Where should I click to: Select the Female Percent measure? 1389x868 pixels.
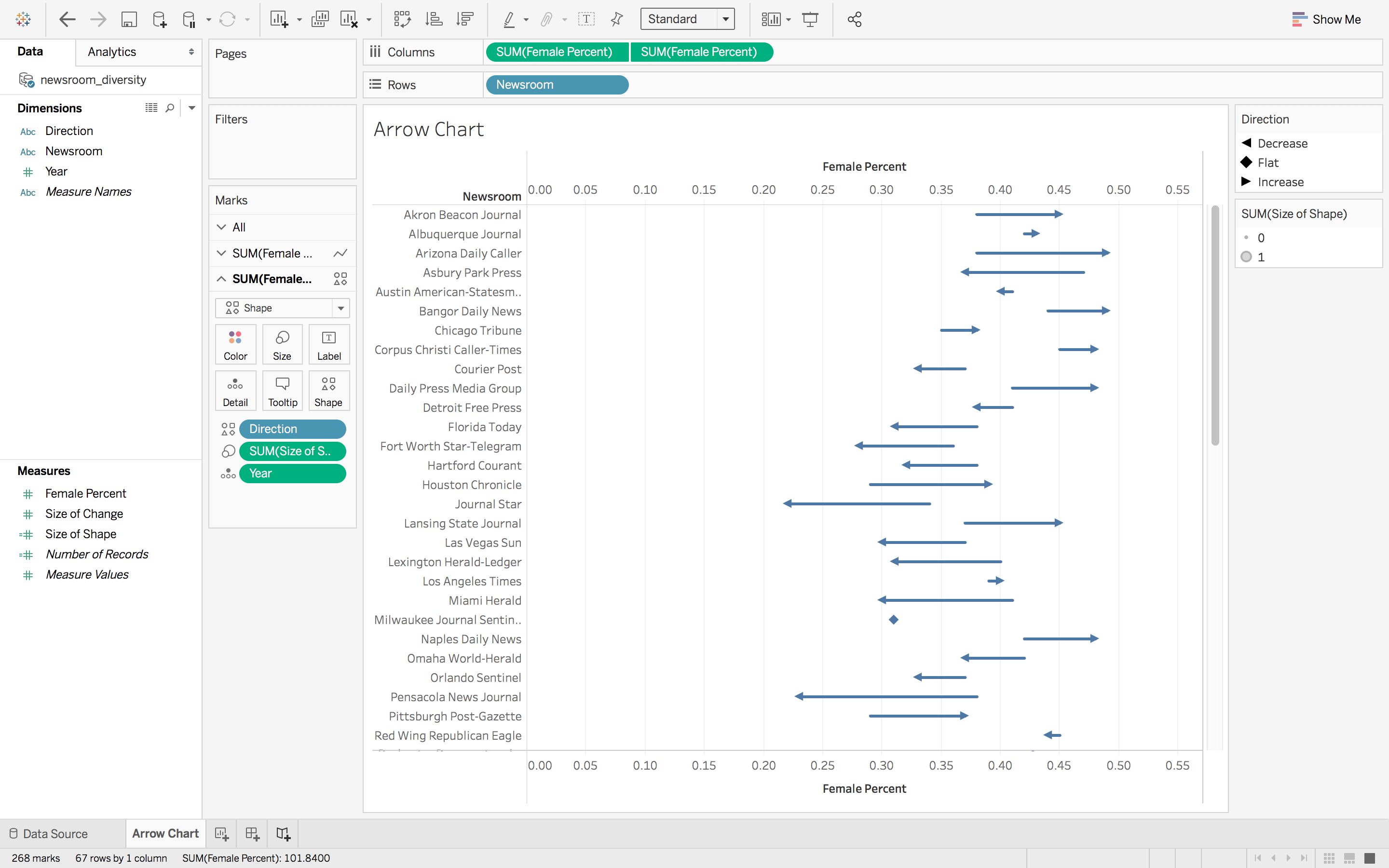[85, 493]
